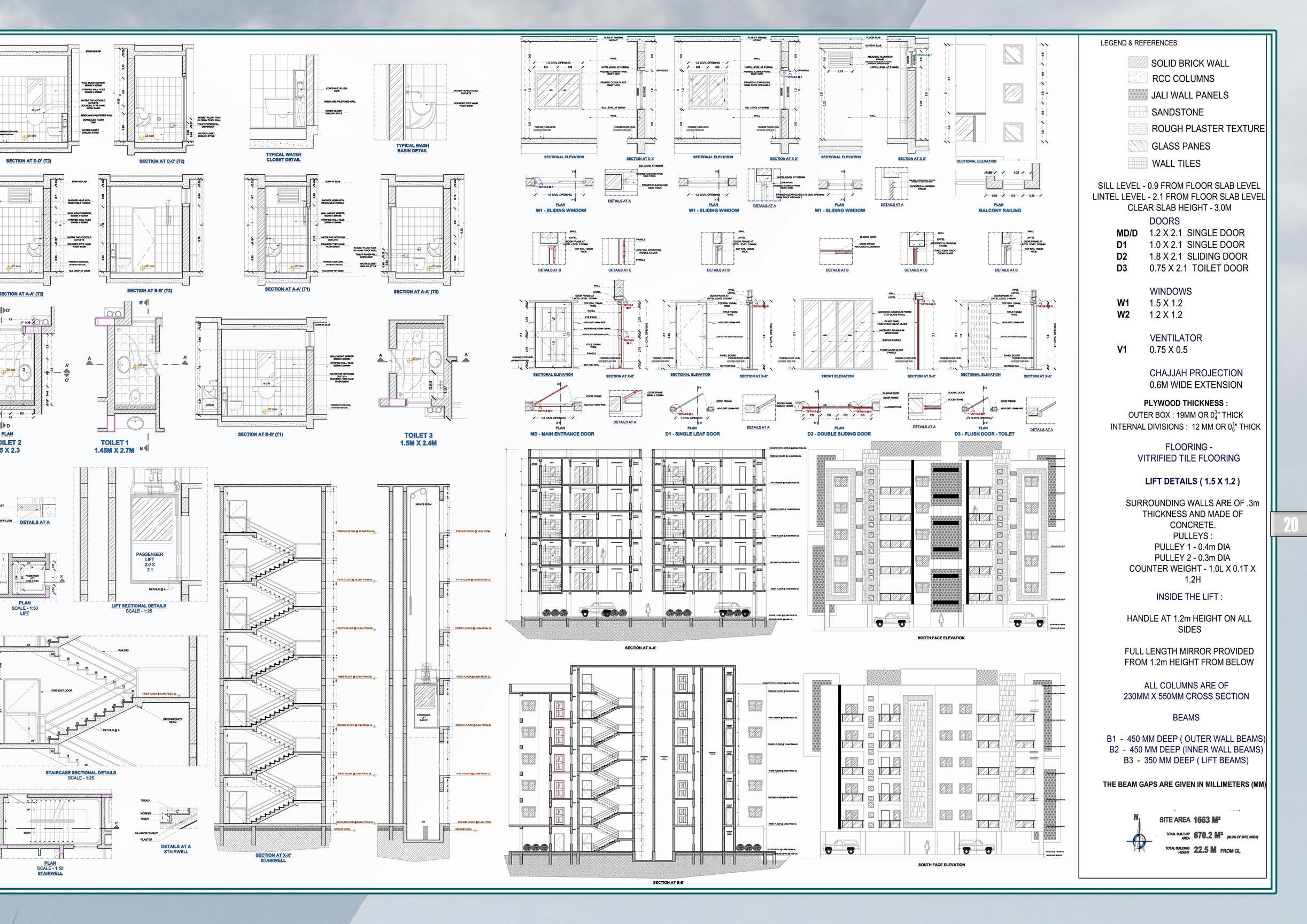
Task: Click the Rough Plaster Texture swatch
Action: 1138,129
